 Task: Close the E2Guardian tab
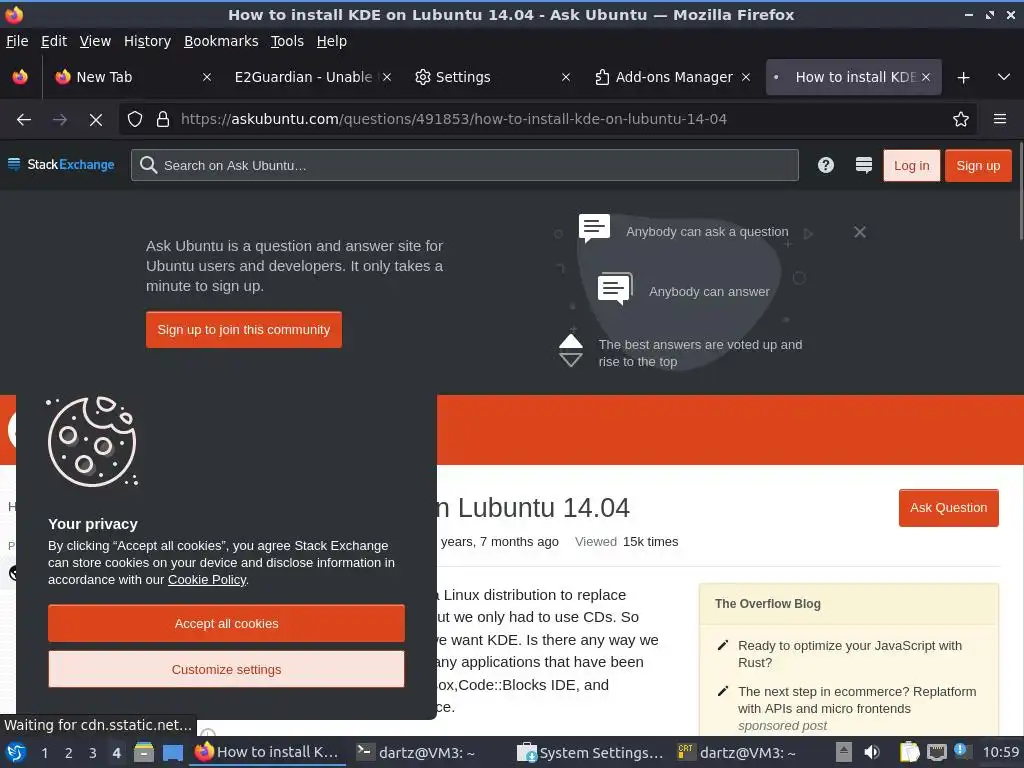pos(387,77)
